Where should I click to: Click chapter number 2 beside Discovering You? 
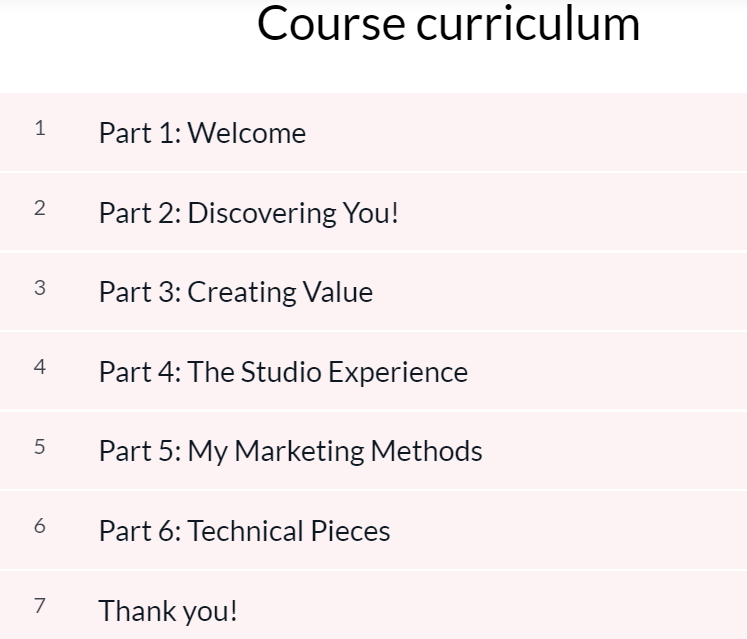[x=40, y=208]
